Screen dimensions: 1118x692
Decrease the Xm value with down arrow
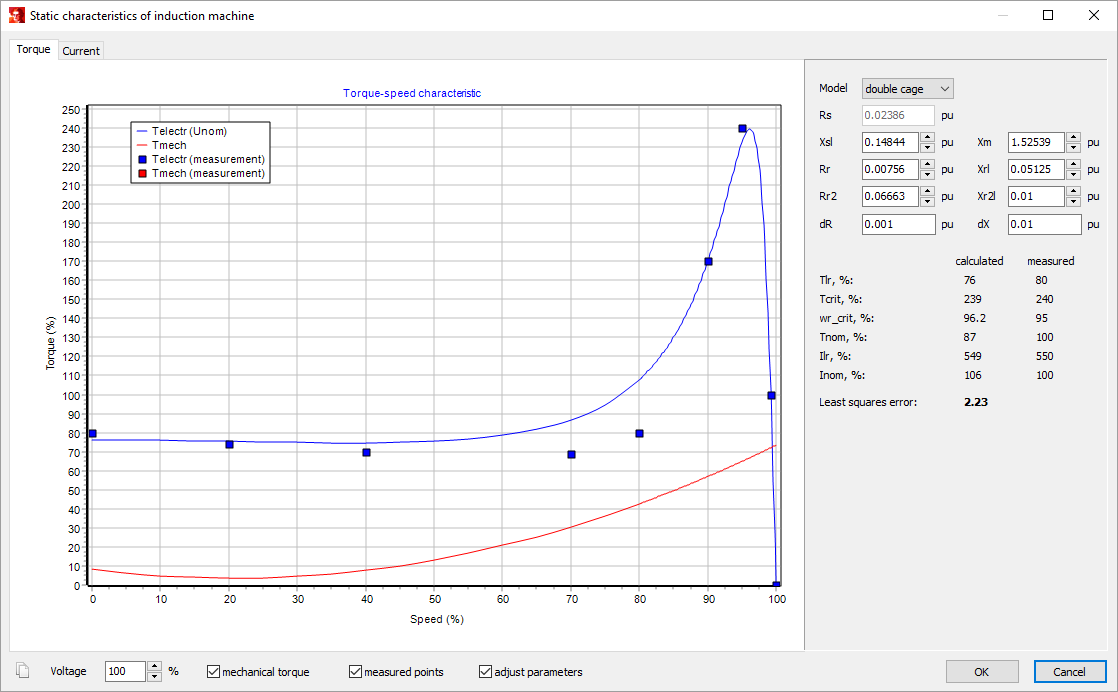click(1073, 148)
